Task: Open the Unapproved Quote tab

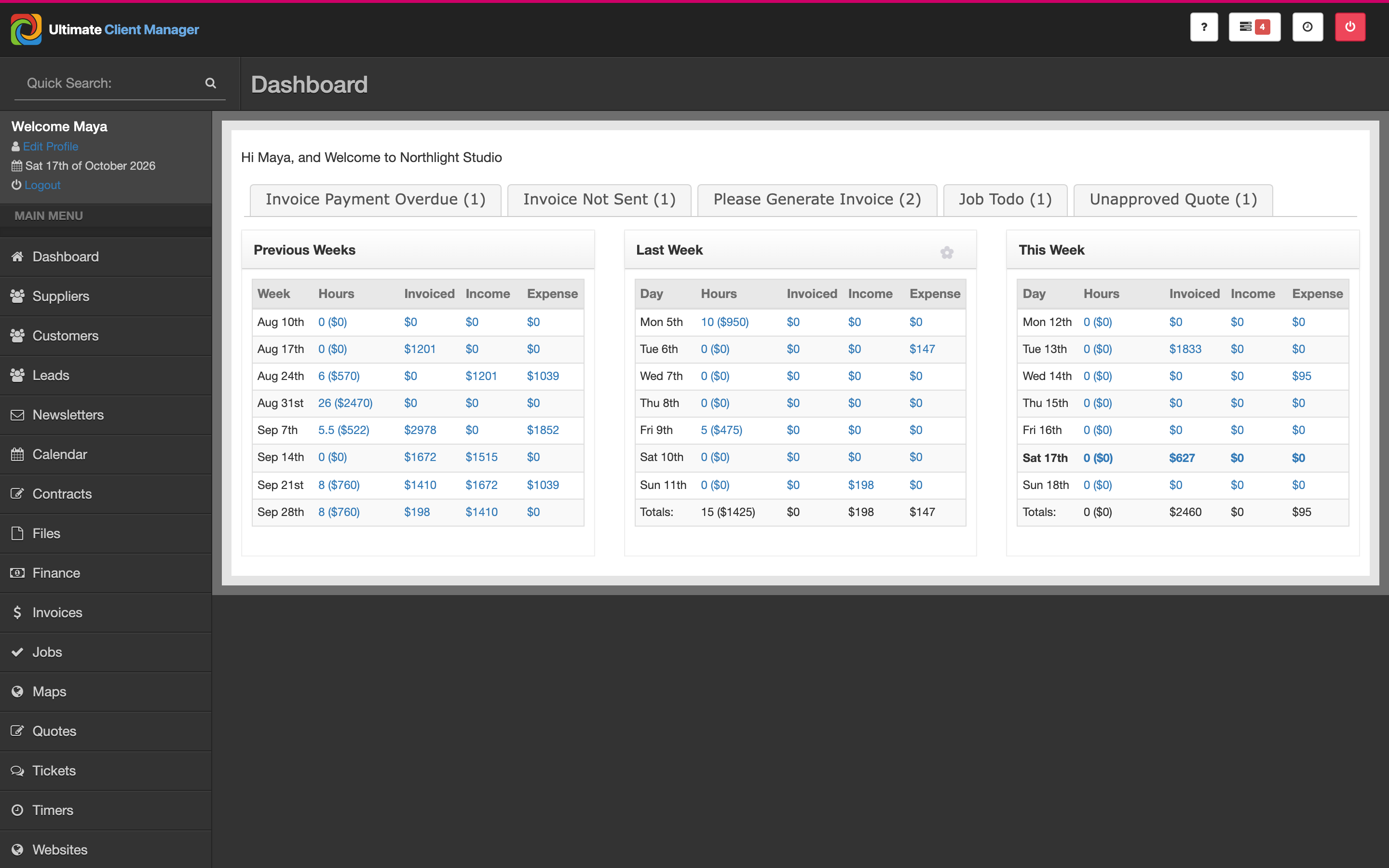Action: coord(1173,200)
